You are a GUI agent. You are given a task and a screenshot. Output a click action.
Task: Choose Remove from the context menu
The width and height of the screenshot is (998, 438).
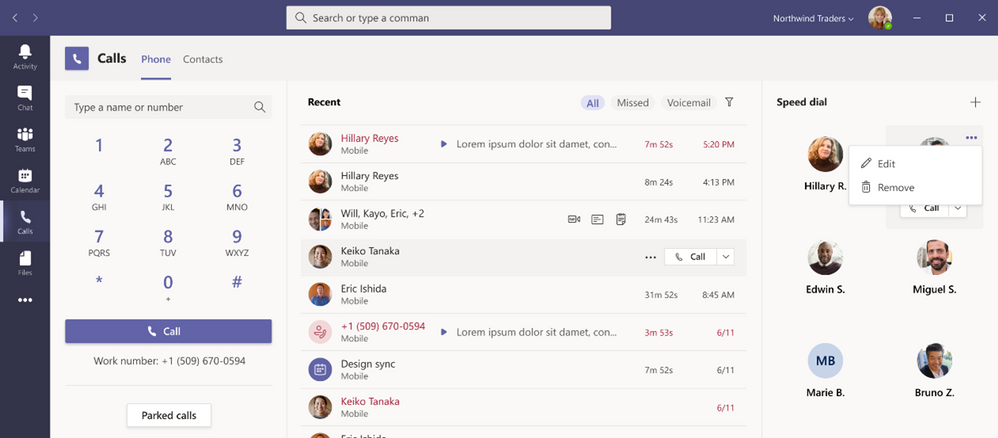895,187
